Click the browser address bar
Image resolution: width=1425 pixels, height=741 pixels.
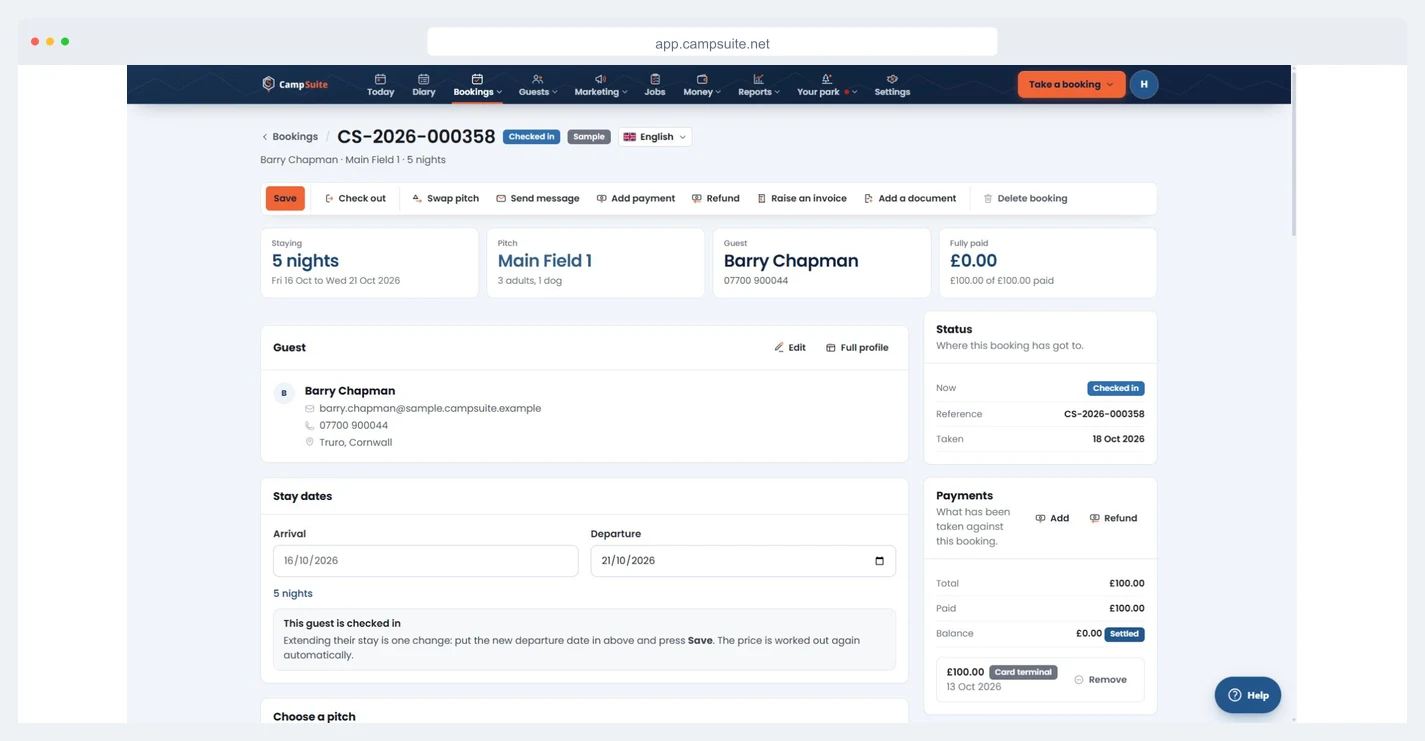[x=712, y=43]
